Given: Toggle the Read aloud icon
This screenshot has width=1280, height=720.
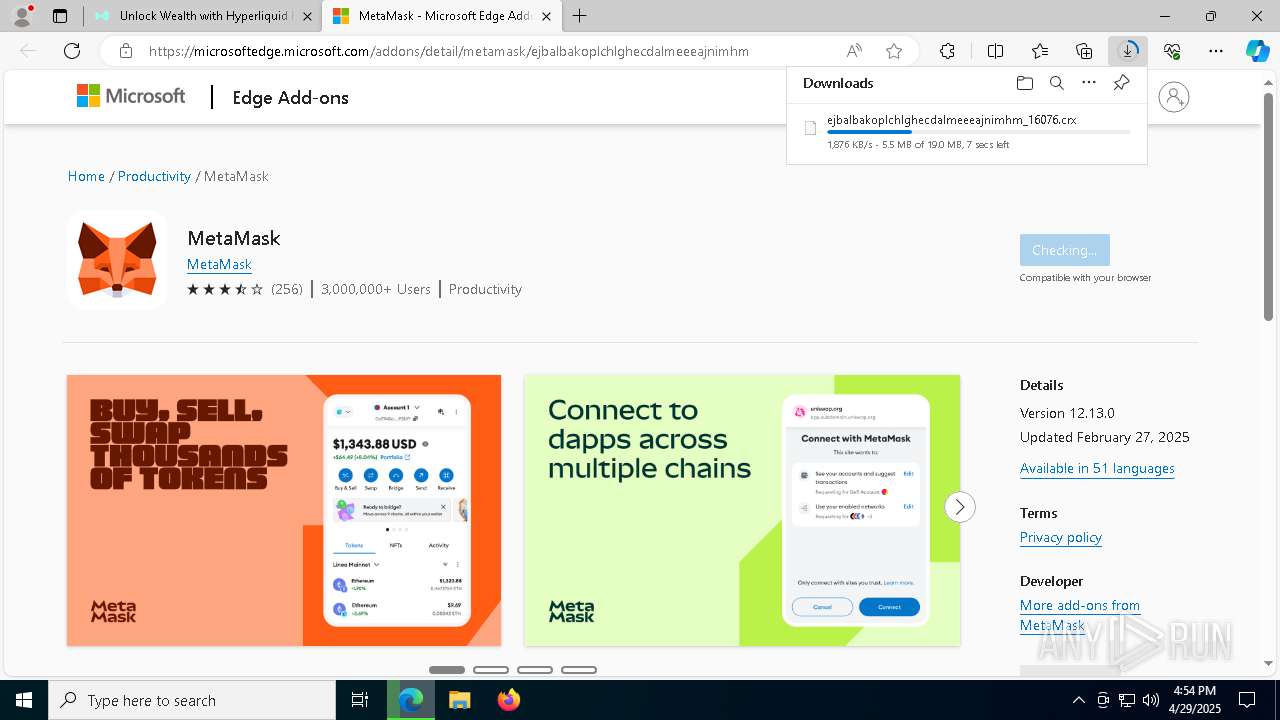Looking at the screenshot, I should 854,51.
